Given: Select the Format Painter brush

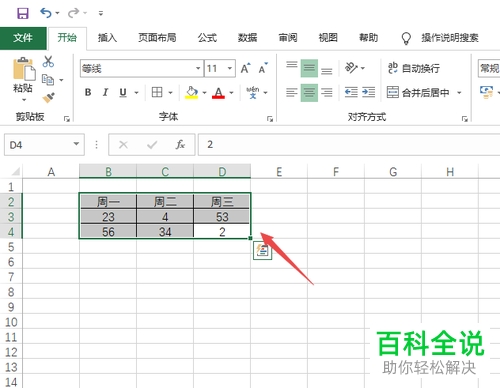Looking at the screenshot, I should click(x=48, y=98).
